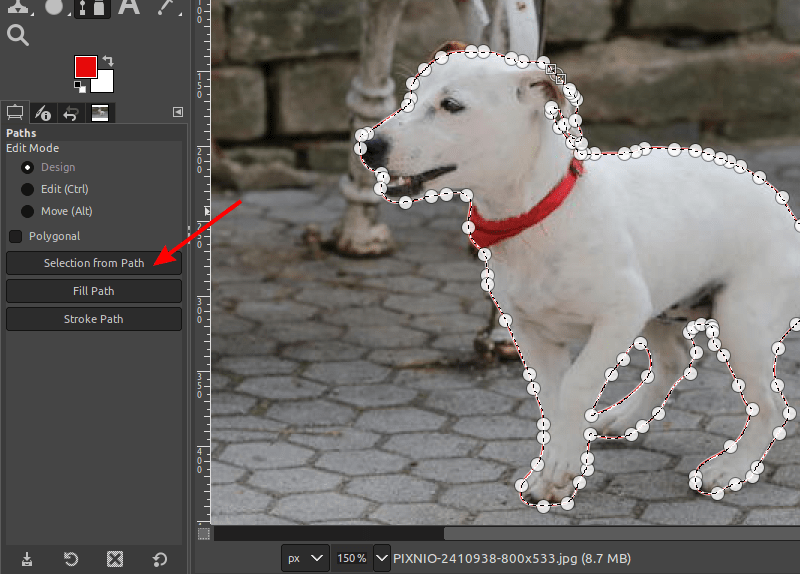Select the Zoom magnifier tool

coord(18,35)
